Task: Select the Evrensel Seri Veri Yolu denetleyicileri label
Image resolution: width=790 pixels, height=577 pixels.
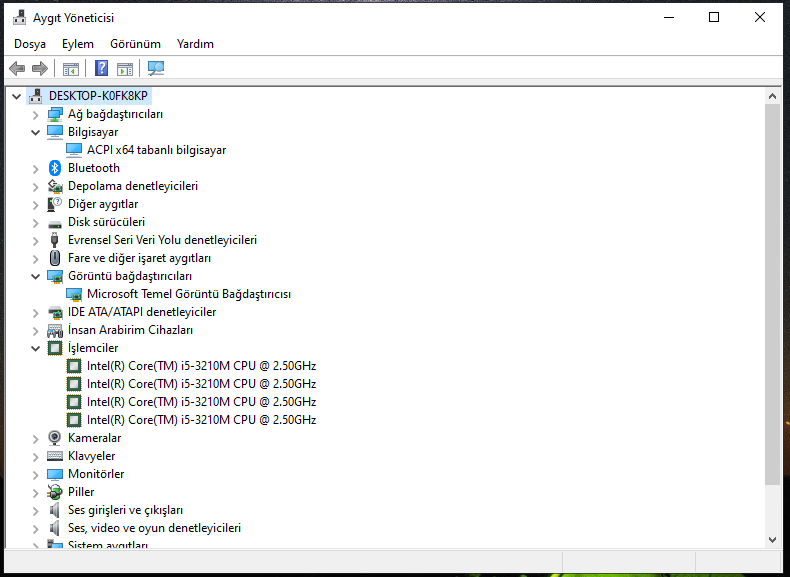Action: 162,240
